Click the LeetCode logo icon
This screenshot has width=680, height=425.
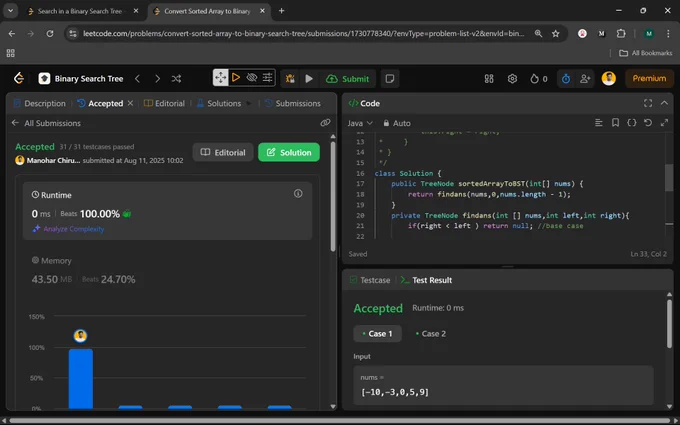click(x=19, y=78)
